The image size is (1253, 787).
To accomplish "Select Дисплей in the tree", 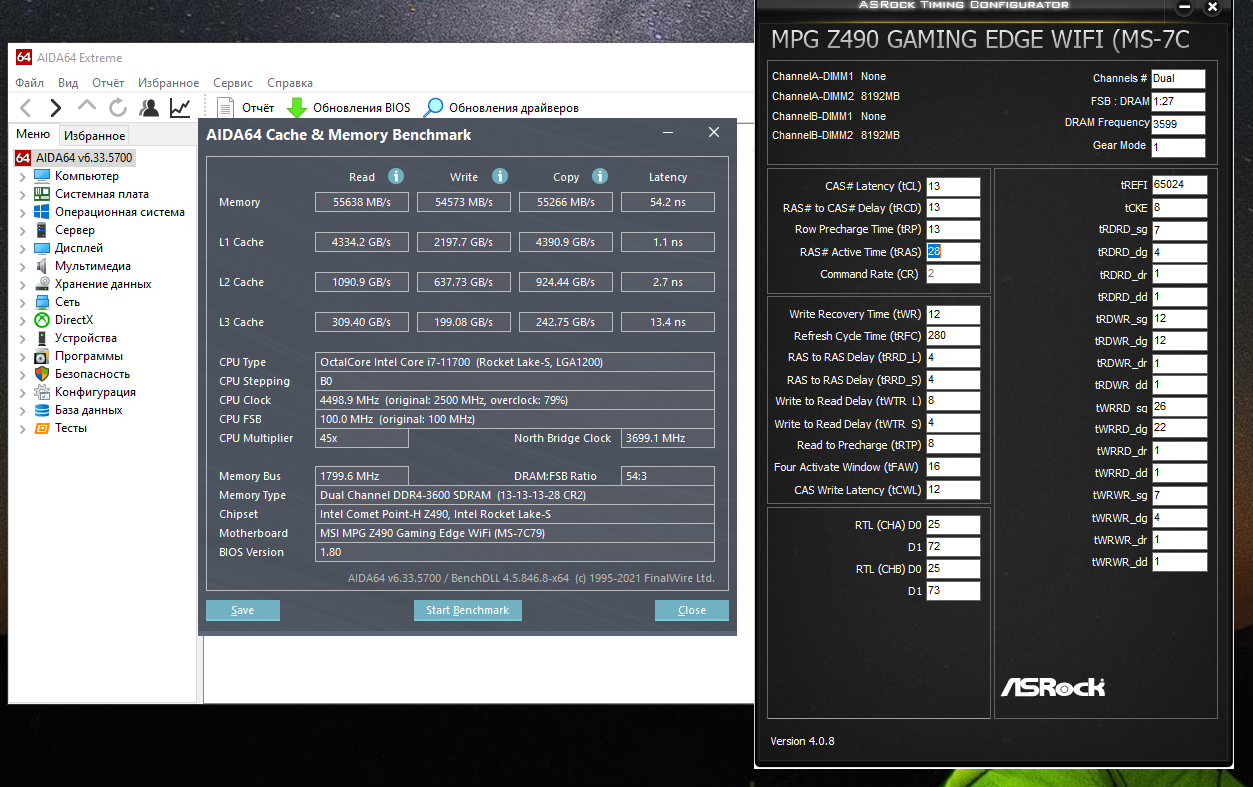I will [79, 248].
